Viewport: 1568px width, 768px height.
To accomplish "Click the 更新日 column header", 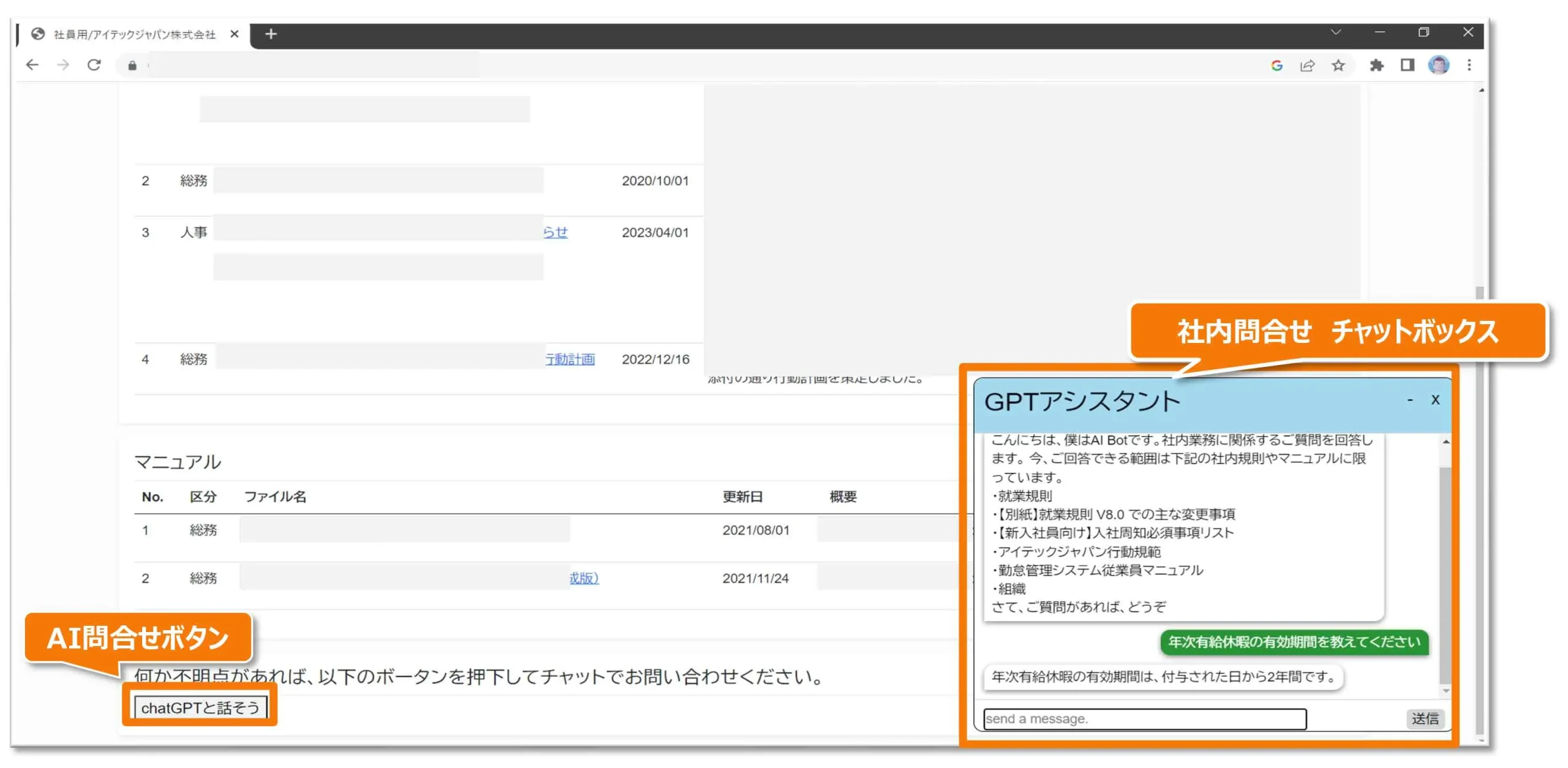I will pyautogui.click(x=742, y=497).
